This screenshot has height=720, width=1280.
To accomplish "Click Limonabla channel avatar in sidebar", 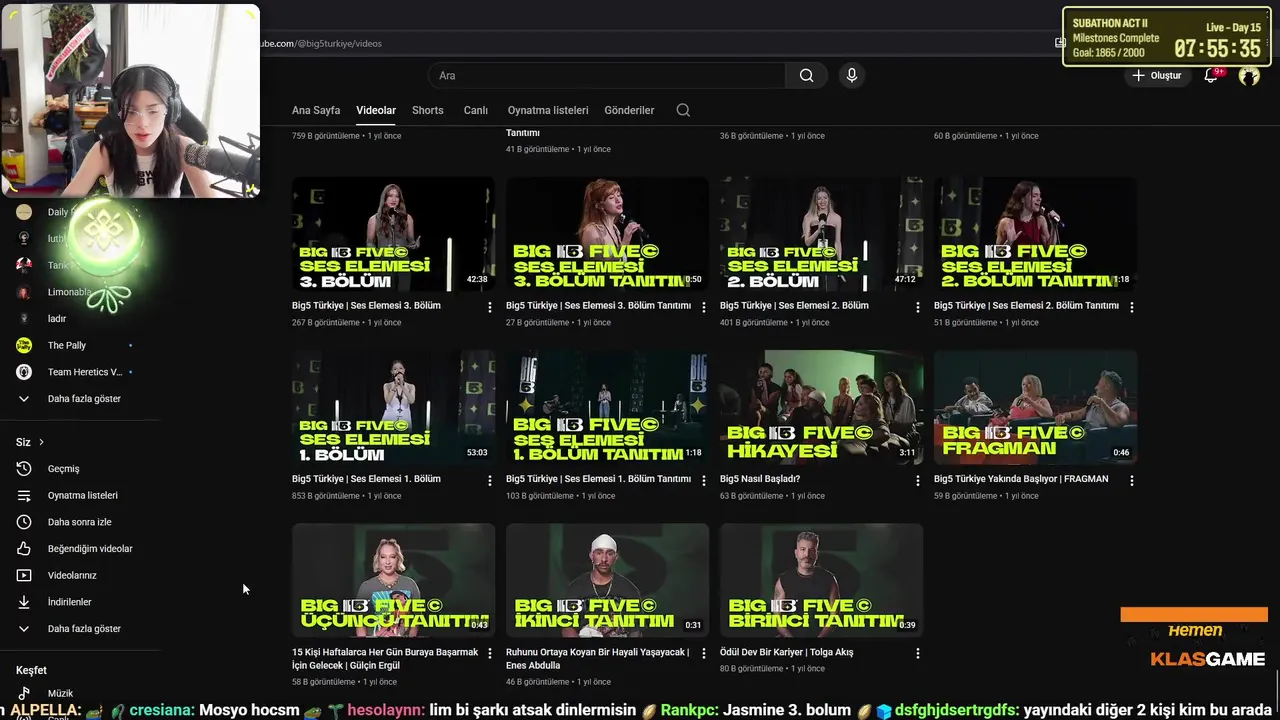I will click(24, 292).
